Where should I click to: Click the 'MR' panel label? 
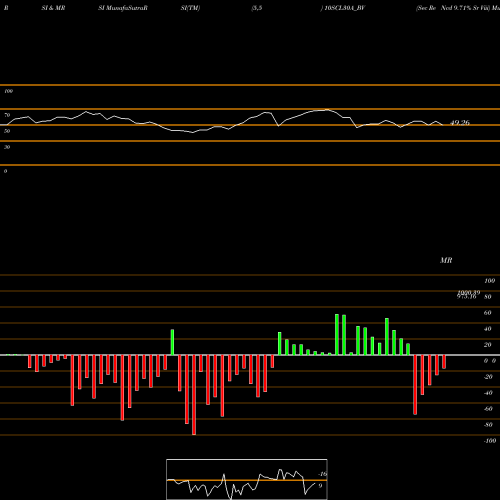point(446,260)
